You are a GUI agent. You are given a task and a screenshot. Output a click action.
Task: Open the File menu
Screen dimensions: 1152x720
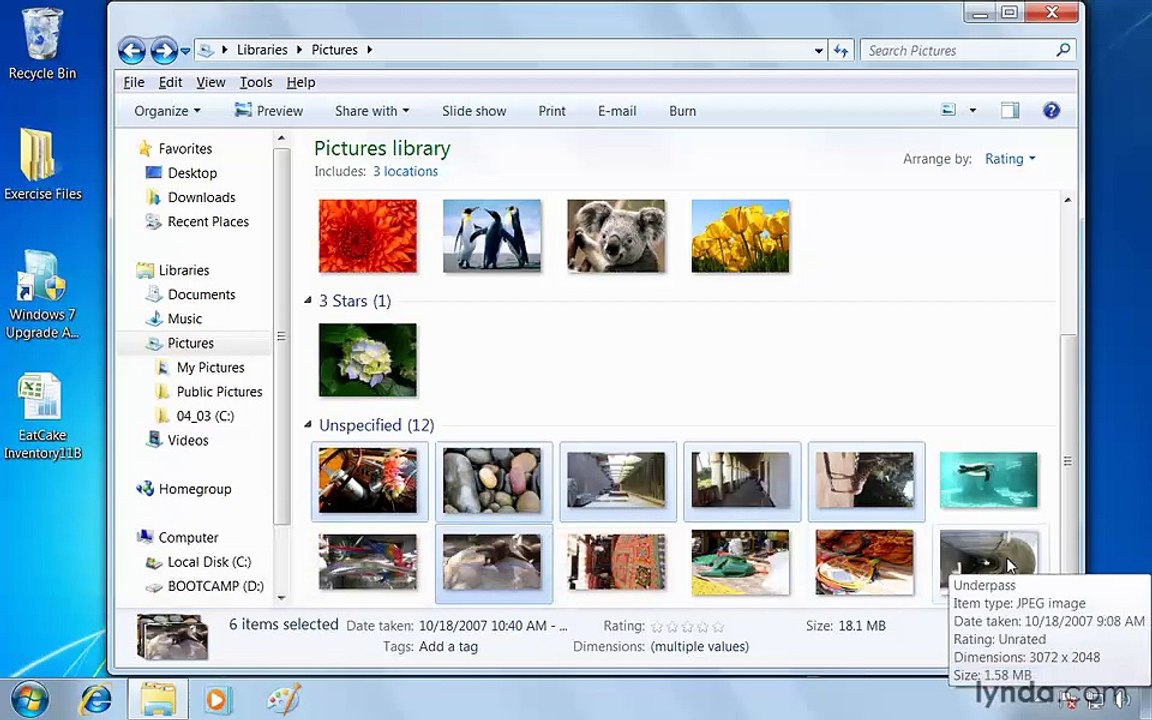tap(134, 82)
